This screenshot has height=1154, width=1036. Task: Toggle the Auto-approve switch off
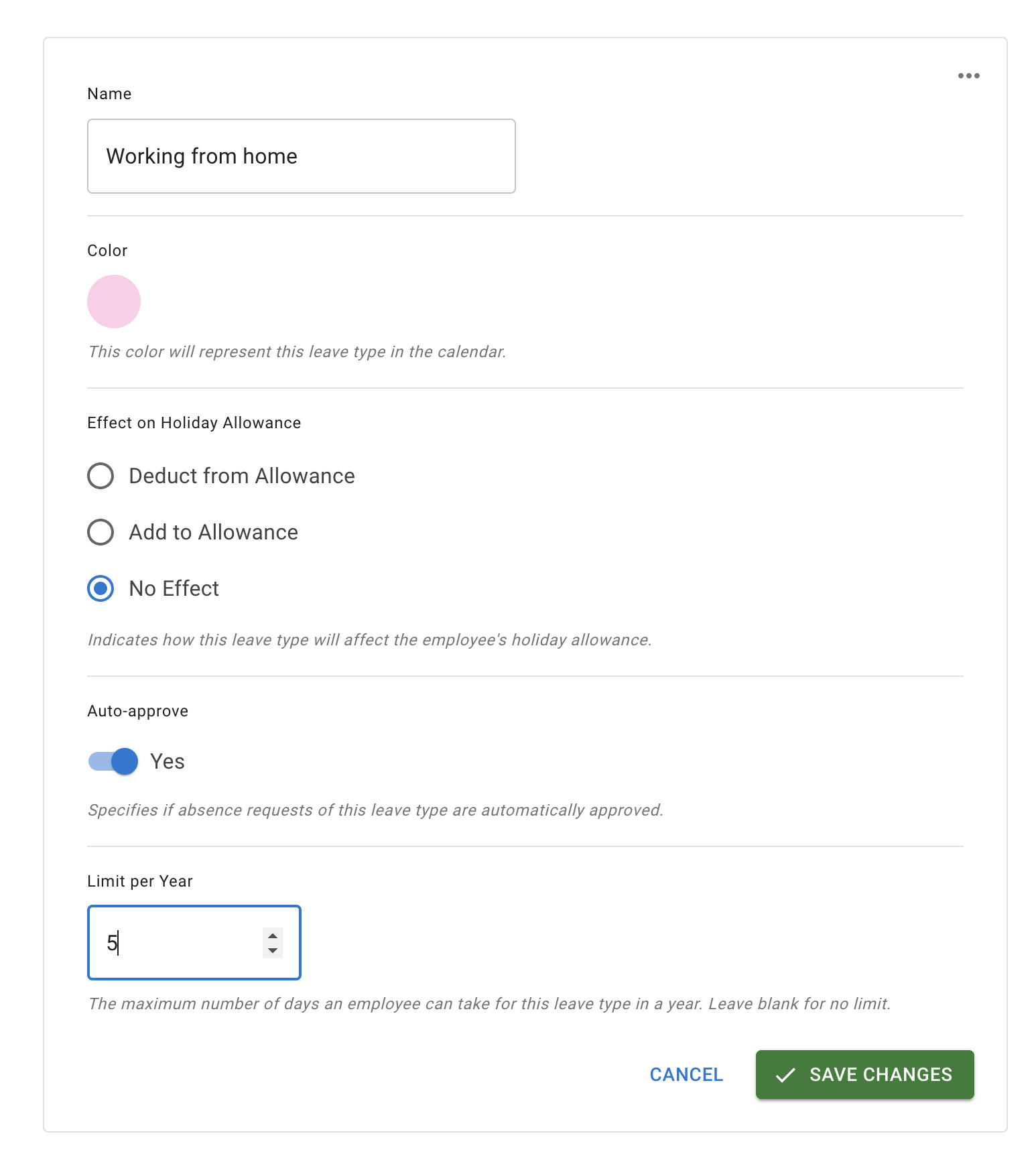113,761
